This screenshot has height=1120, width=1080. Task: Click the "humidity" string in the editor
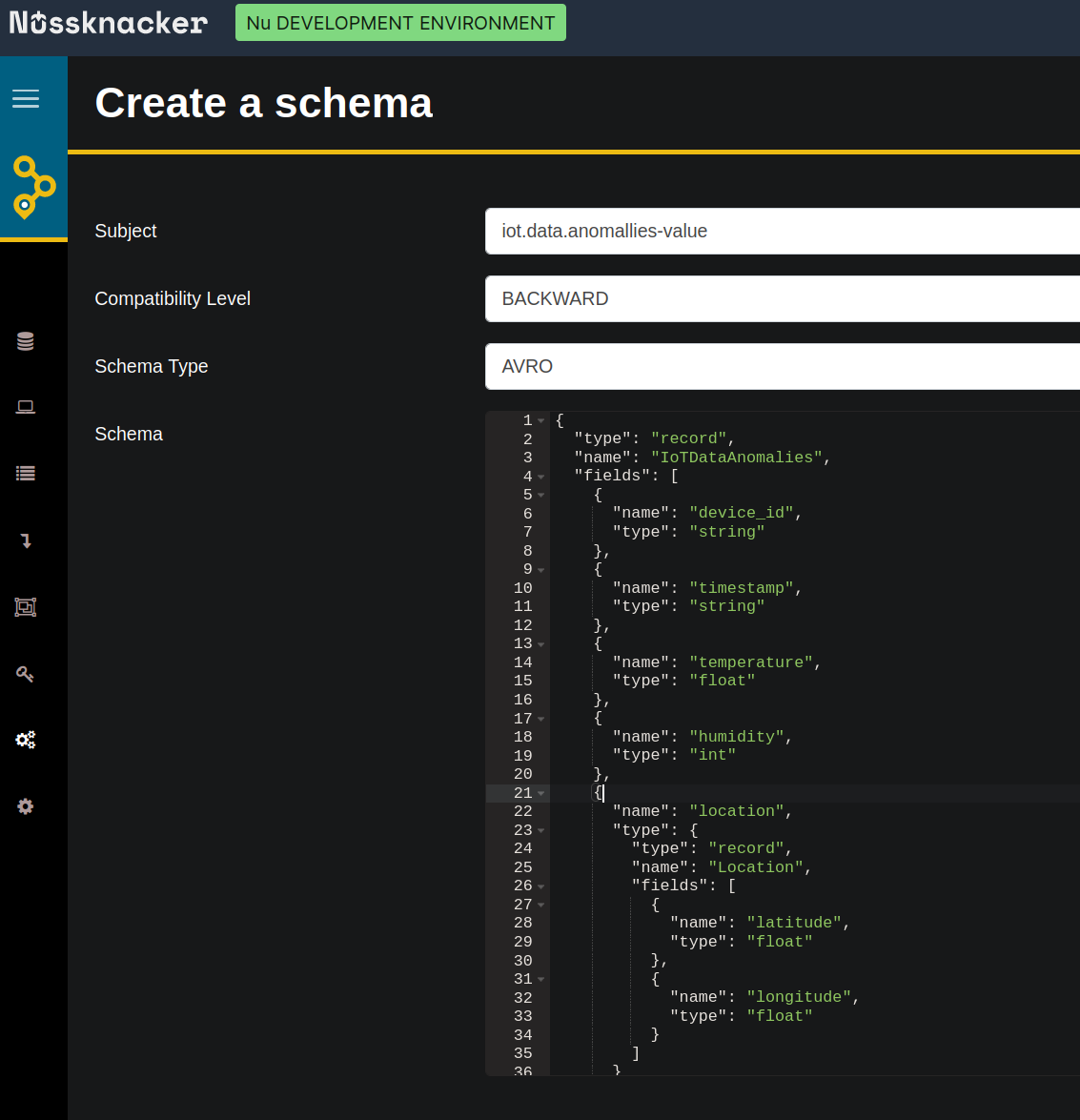[737, 737]
